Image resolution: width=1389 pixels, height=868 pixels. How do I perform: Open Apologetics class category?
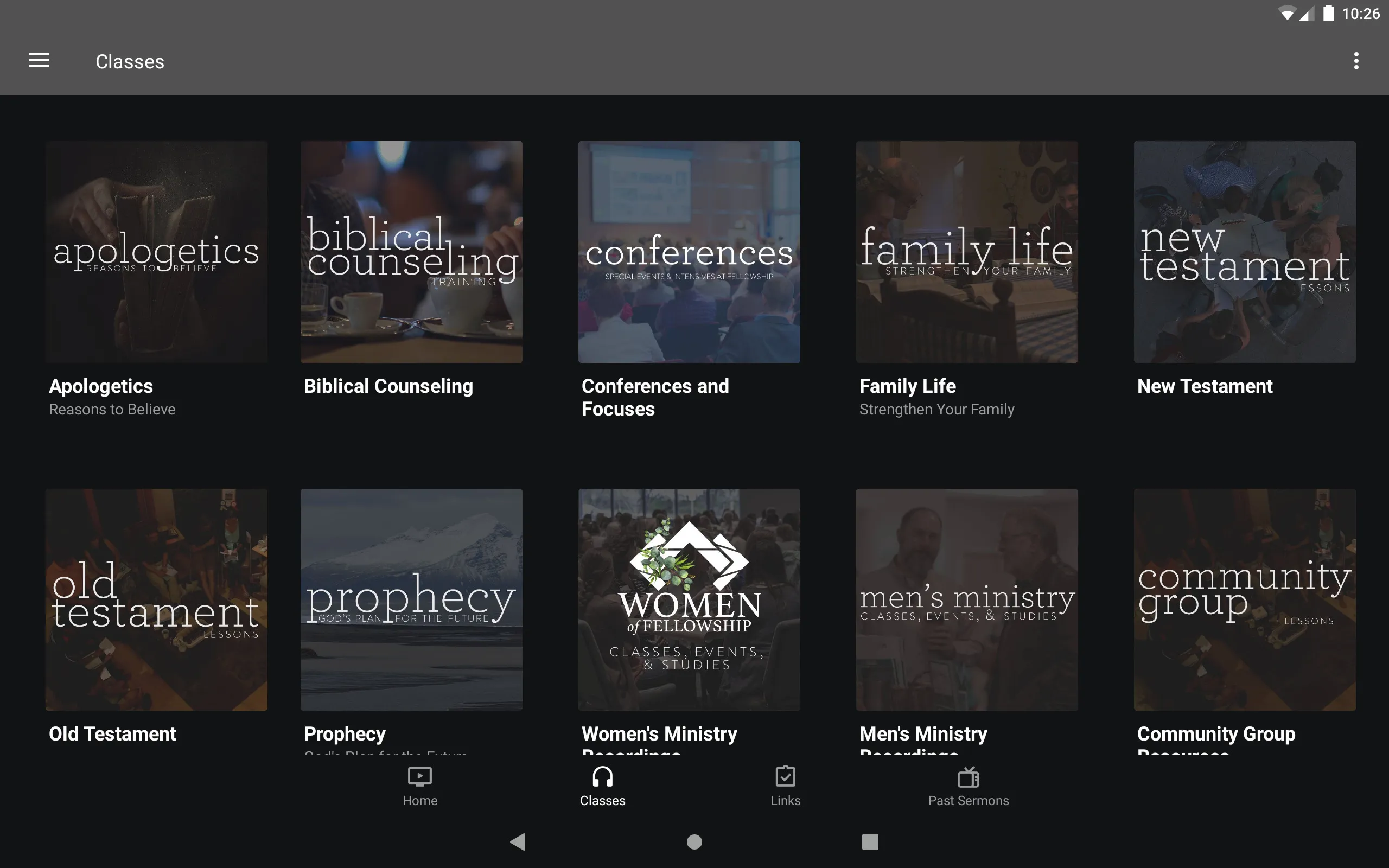click(156, 252)
